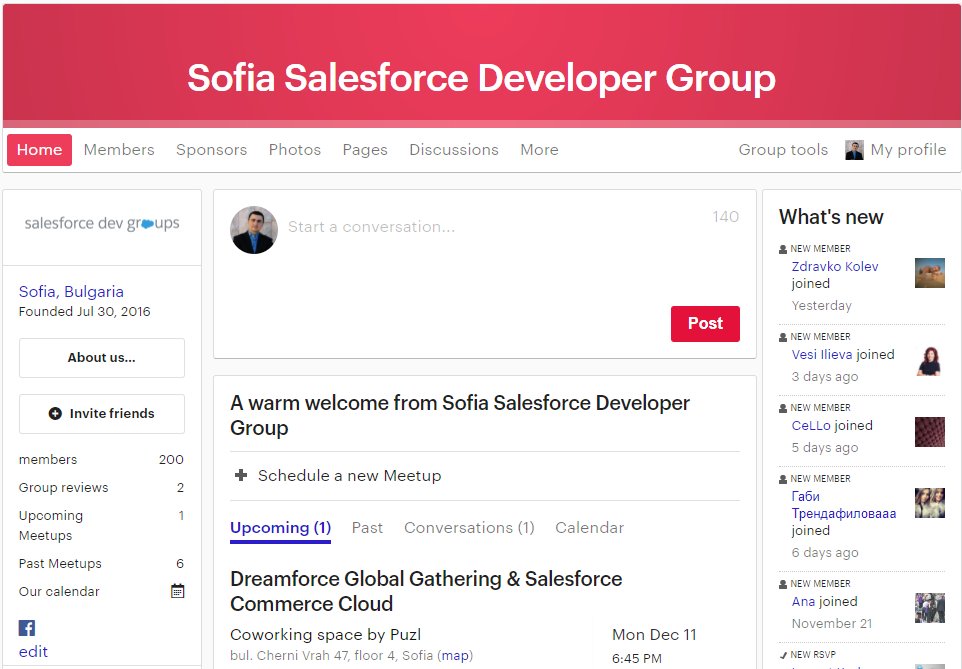Open the members count link
Image resolution: width=962 pixels, height=669 pixels.
101,459
